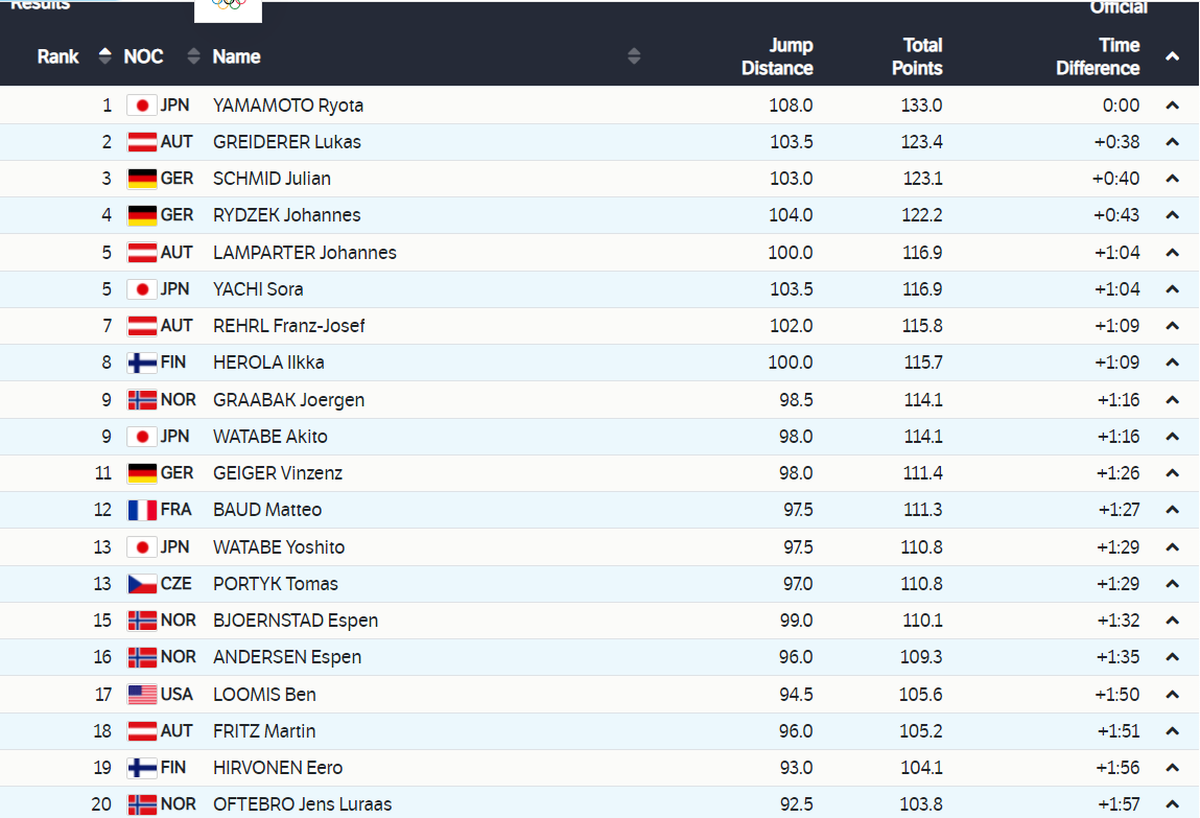Click France flag beside BAUD Matteo
The width and height of the screenshot is (1200, 818).
pos(142,510)
